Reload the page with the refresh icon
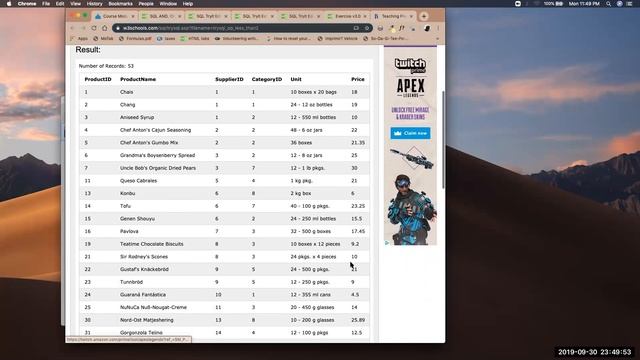Viewport: 640px width, 360px height. pyautogui.click(x=94, y=28)
